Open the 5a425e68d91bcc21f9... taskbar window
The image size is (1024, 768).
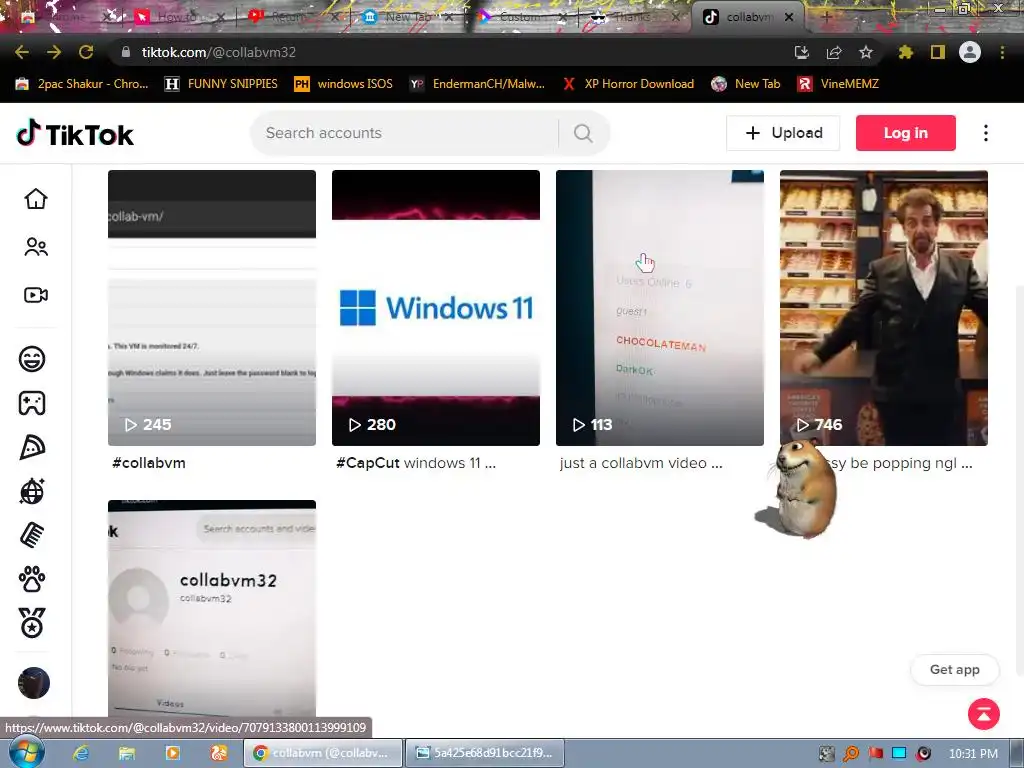(485, 753)
